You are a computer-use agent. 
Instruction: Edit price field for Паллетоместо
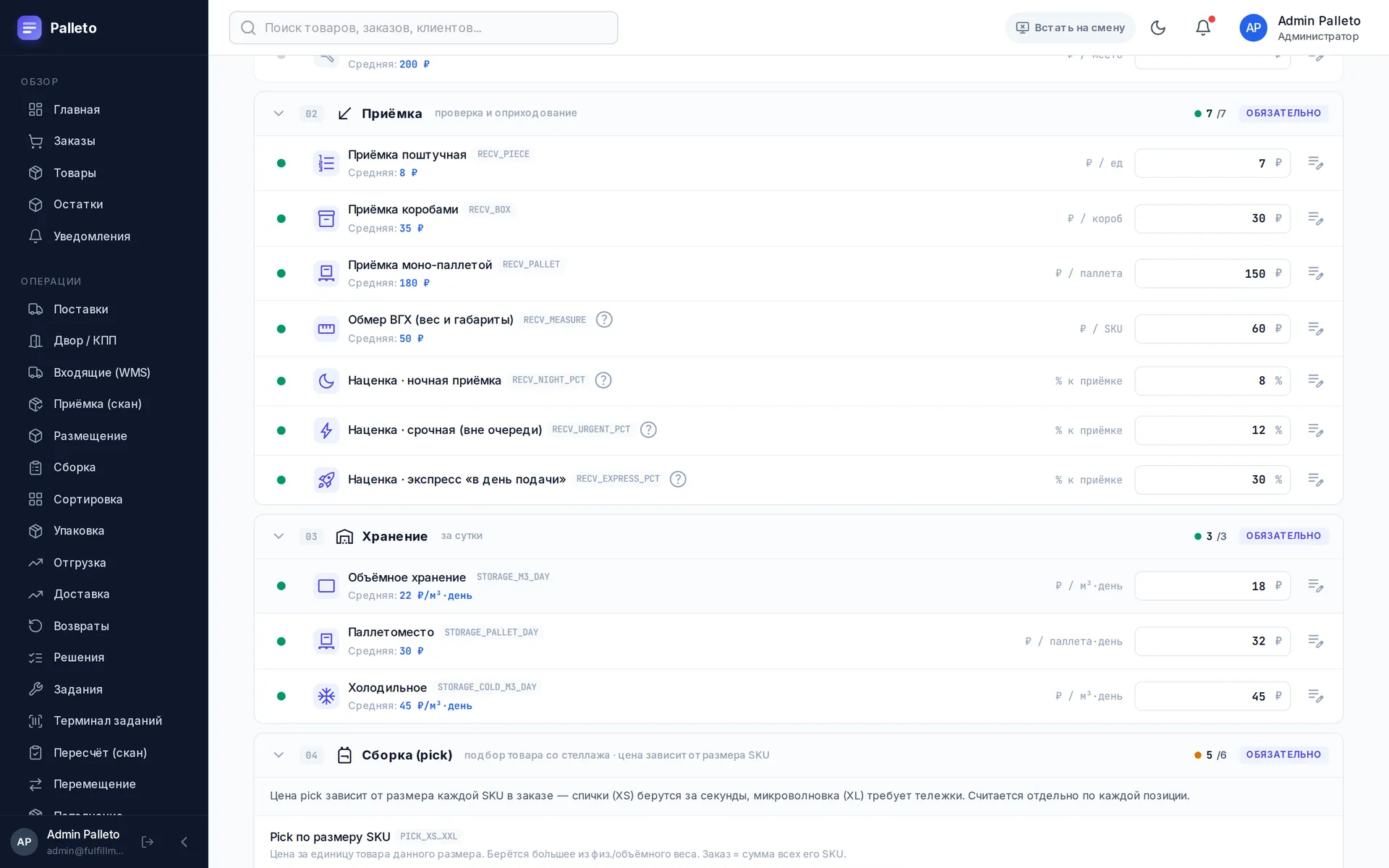pyautogui.click(x=1212, y=642)
